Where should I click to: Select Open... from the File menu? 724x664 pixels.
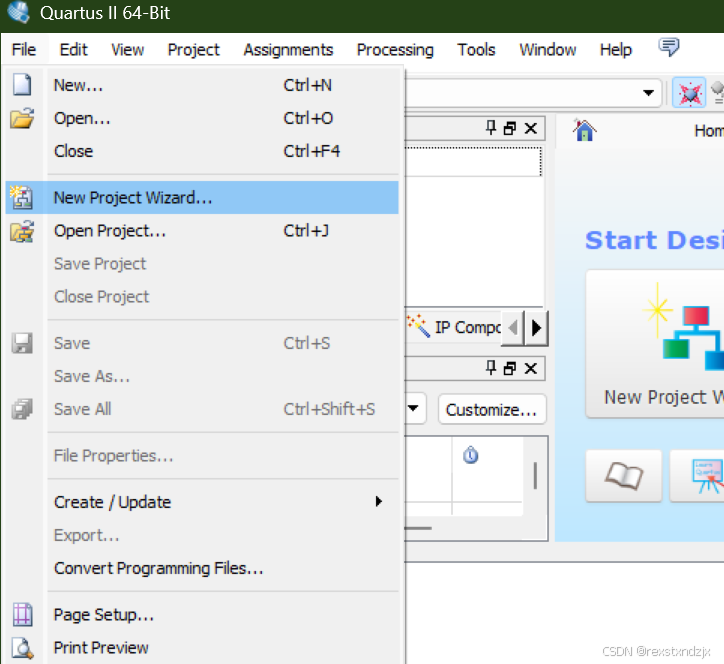click(202, 119)
